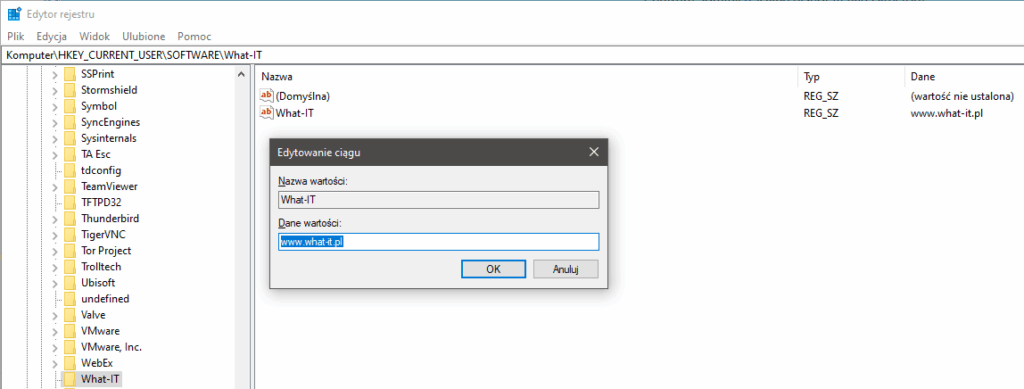Expand the SSPrint tree node
This screenshot has height=389, width=1024.
point(55,74)
